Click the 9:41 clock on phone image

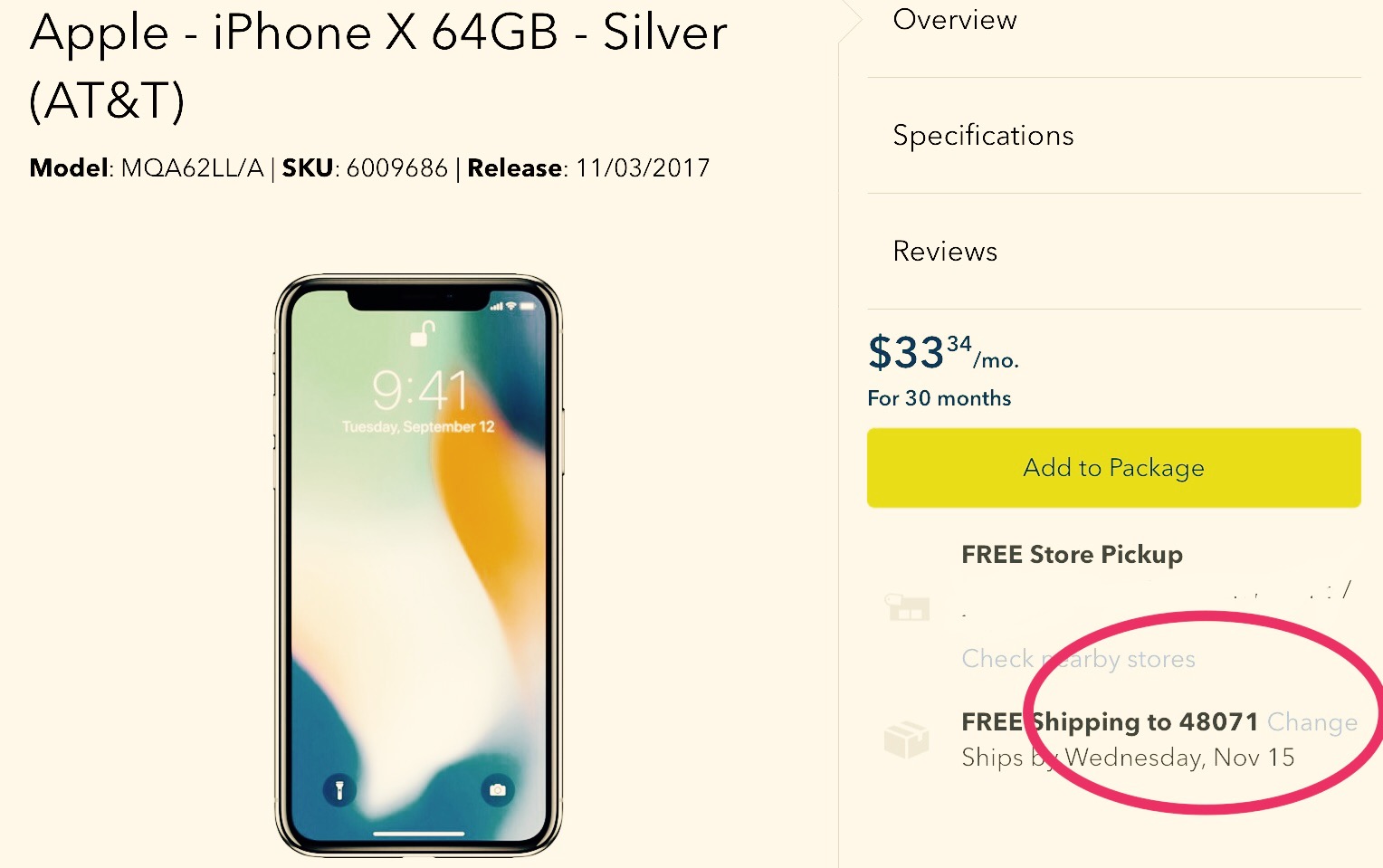tap(419, 391)
